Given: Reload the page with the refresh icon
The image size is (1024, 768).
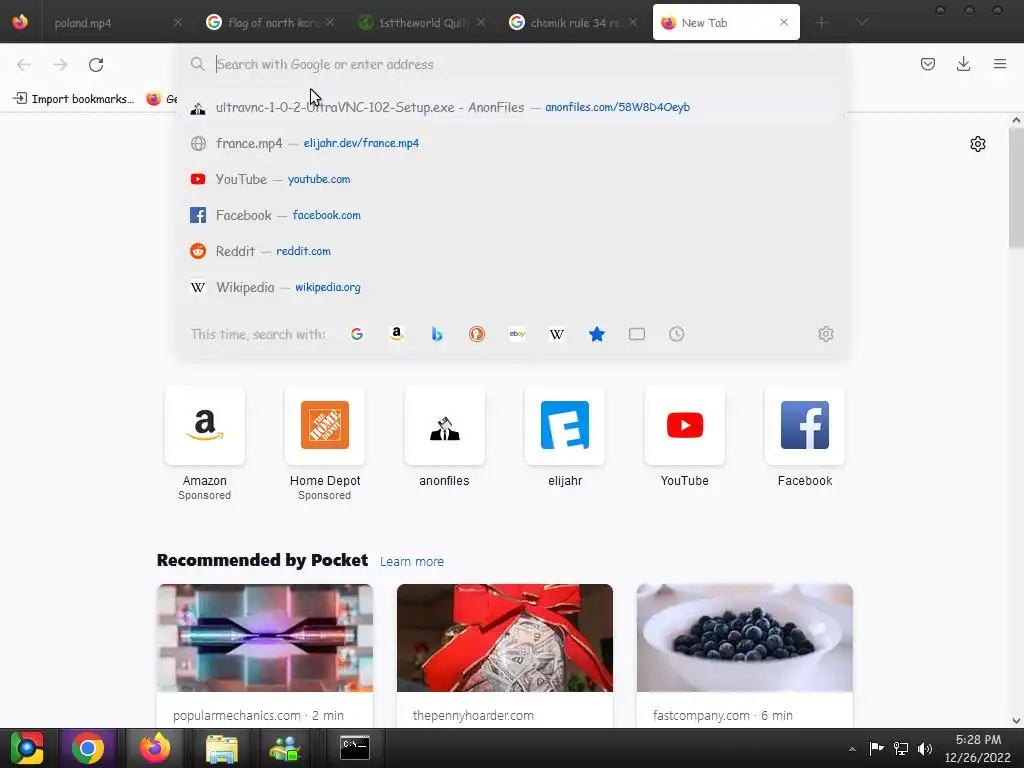Looking at the screenshot, I should (x=96, y=64).
